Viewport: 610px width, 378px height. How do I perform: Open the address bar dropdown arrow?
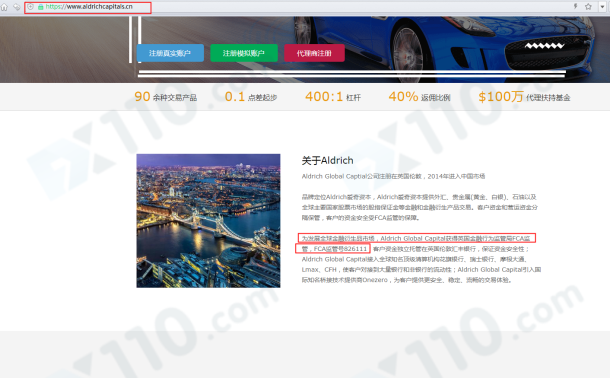pyautogui.click(x=602, y=7)
